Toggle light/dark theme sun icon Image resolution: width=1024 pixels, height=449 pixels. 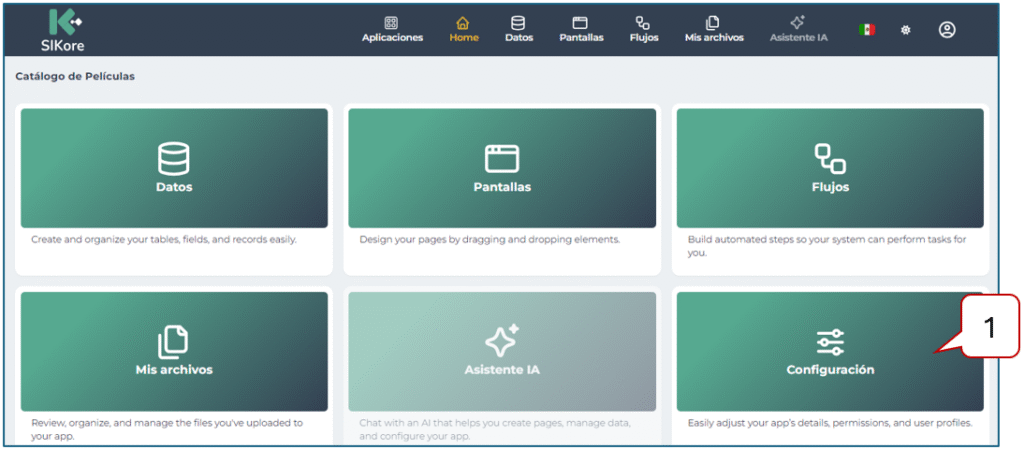coord(906,30)
